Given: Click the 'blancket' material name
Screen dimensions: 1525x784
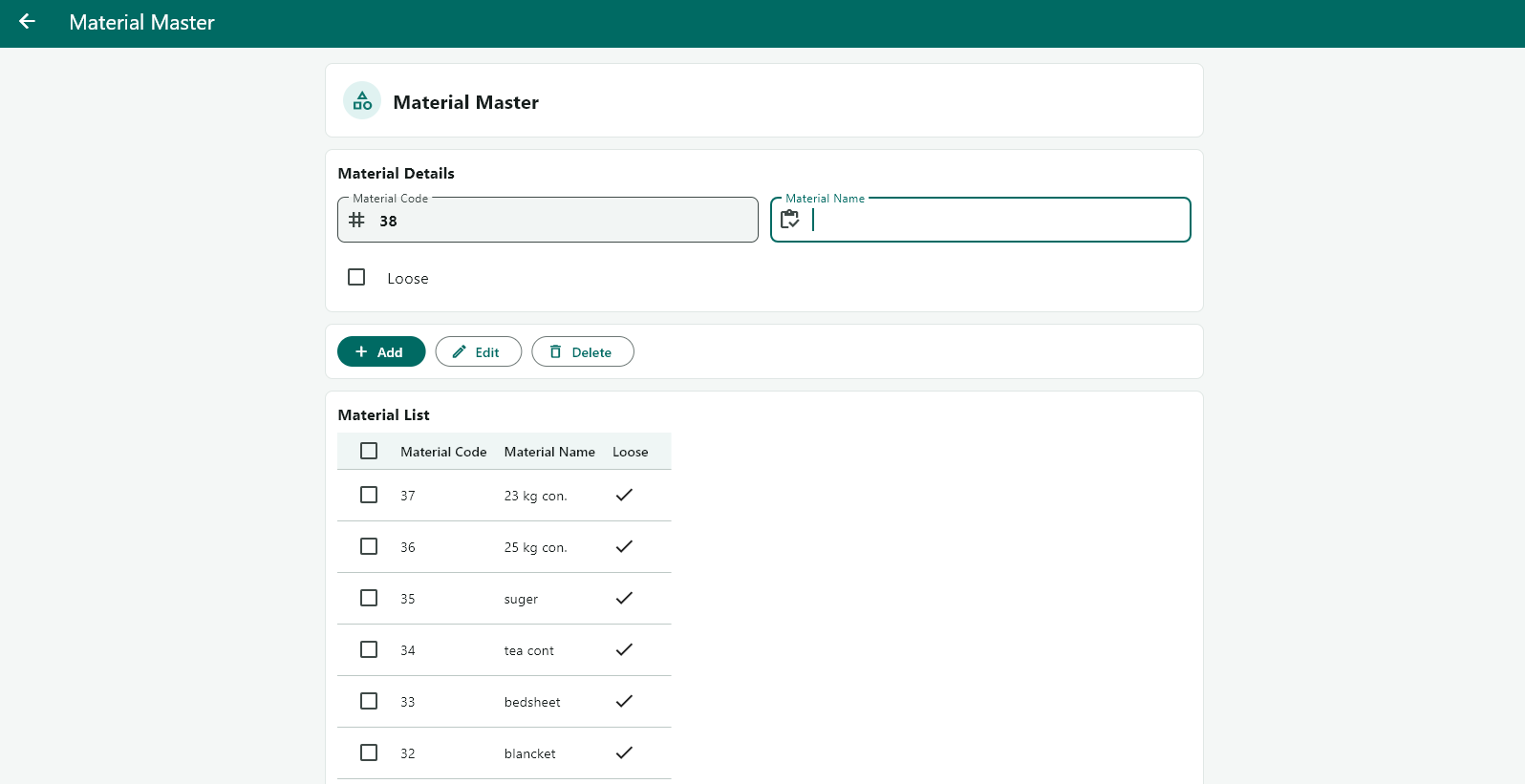Looking at the screenshot, I should coord(530,753).
